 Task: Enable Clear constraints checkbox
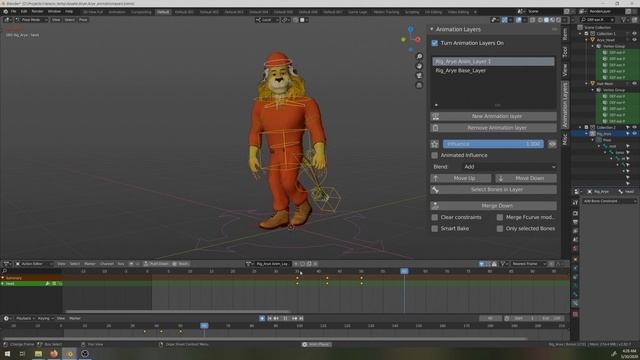(x=435, y=218)
